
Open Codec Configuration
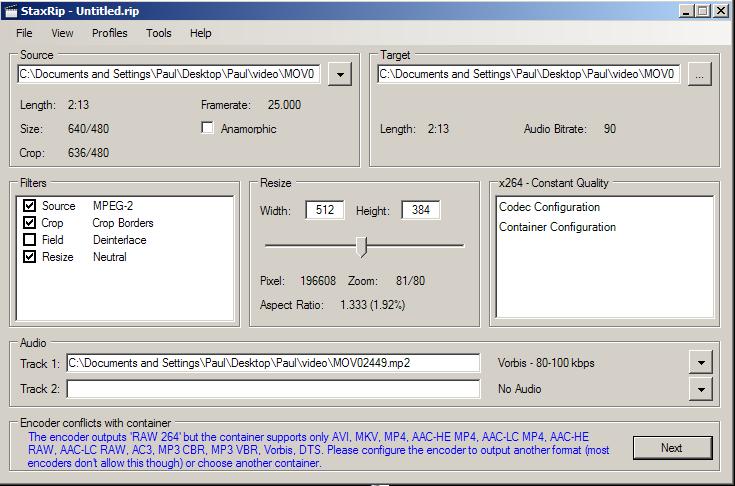(549, 207)
